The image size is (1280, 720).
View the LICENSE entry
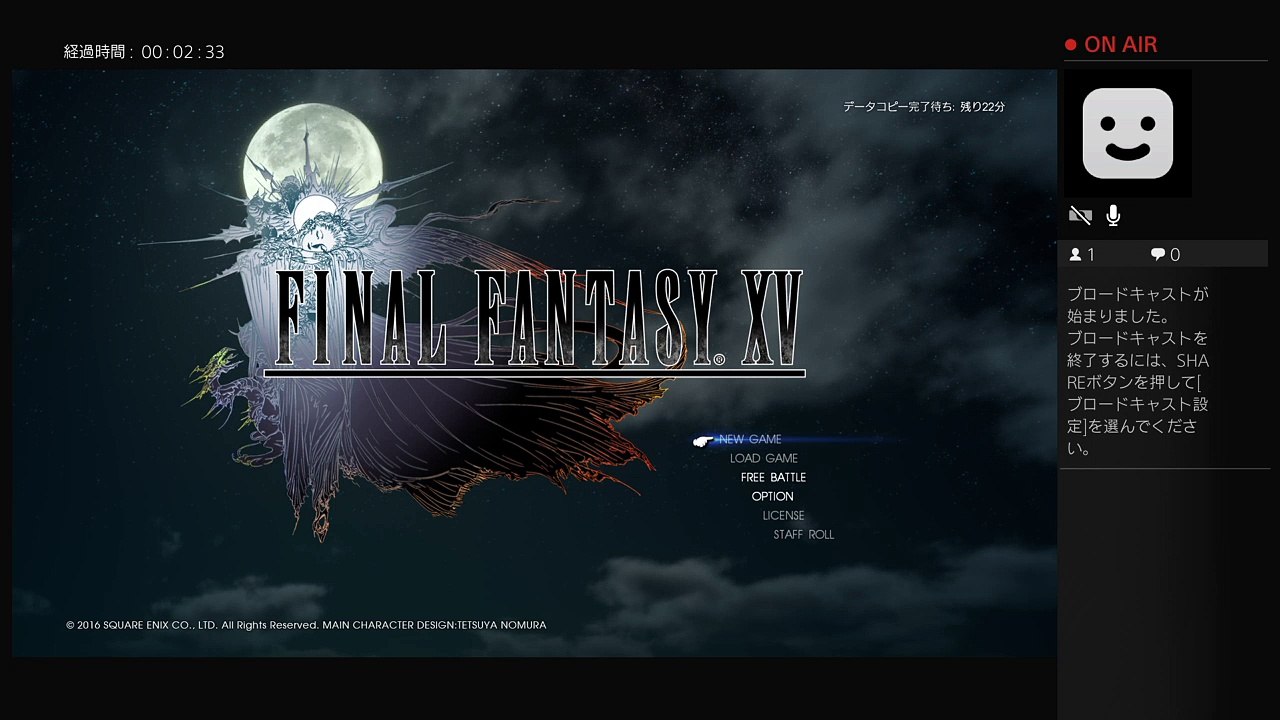click(x=784, y=515)
